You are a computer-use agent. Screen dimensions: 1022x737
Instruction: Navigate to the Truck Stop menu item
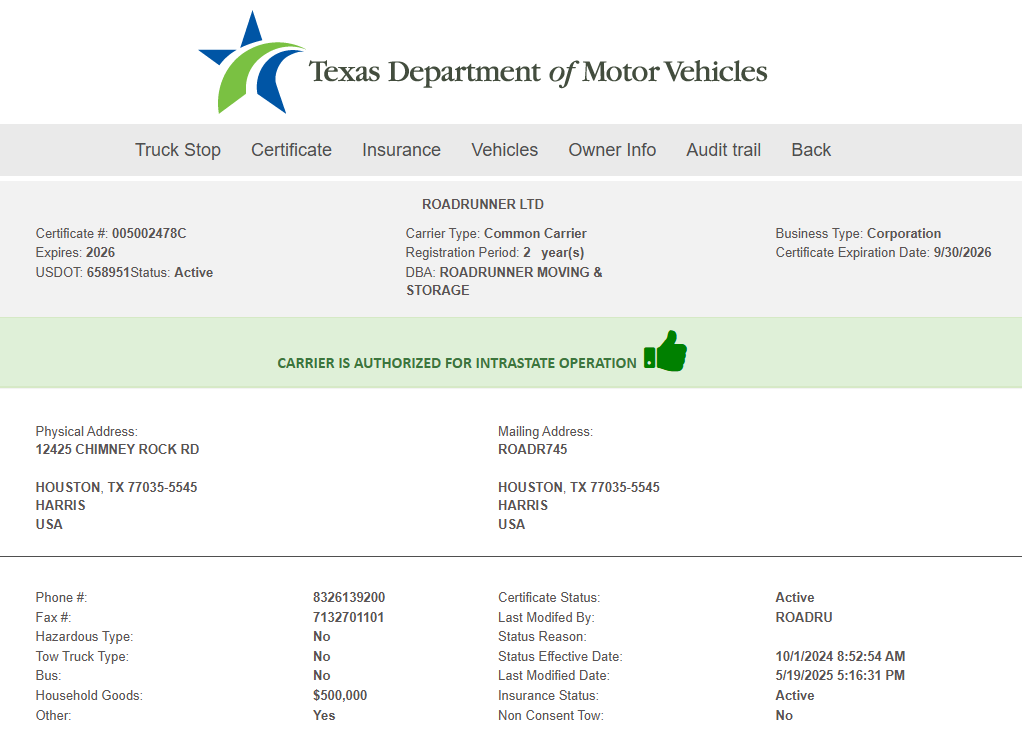pos(177,150)
